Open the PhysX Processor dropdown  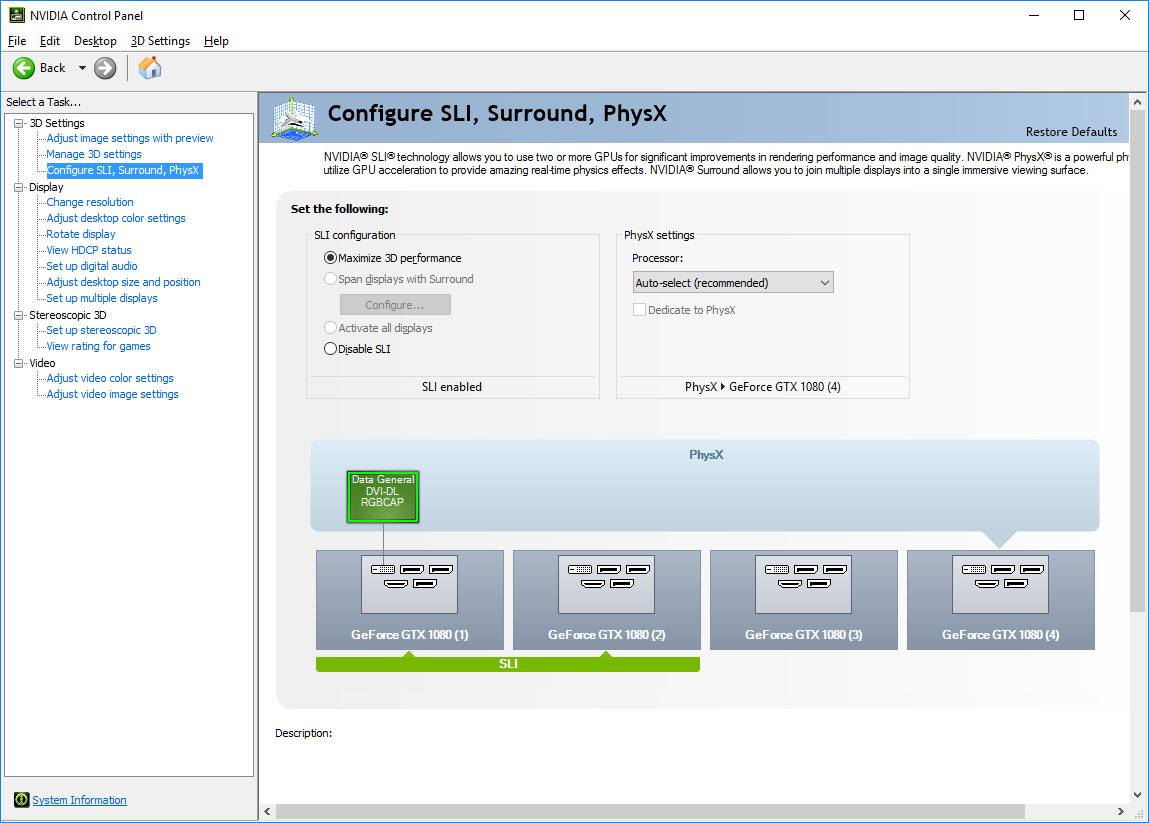click(733, 283)
